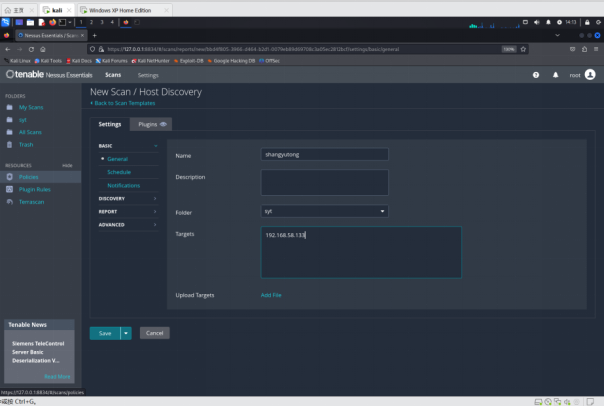
Task: Switch to workspace 4
Action: [x=112, y=22]
